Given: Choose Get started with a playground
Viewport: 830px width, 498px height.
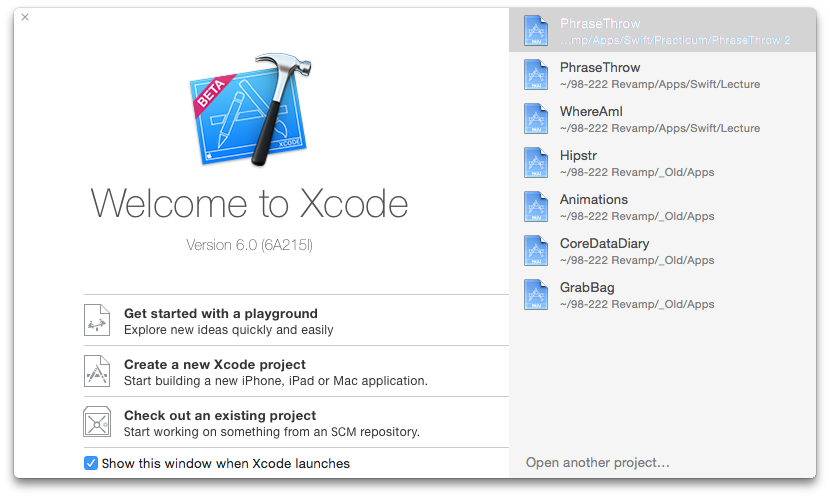Looking at the screenshot, I should click(x=296, y=320).
